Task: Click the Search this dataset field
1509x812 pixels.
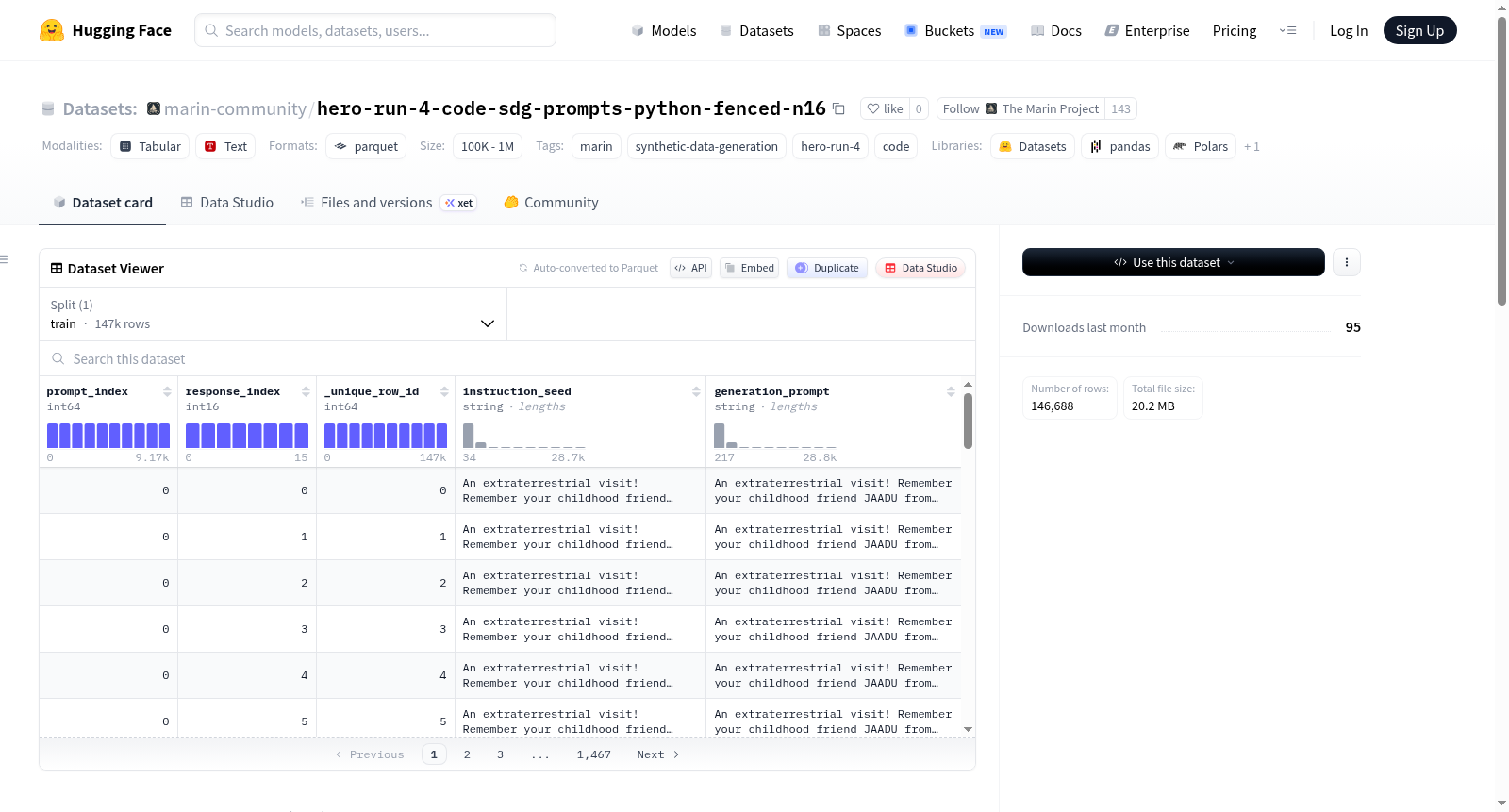Action: (507, 358)
